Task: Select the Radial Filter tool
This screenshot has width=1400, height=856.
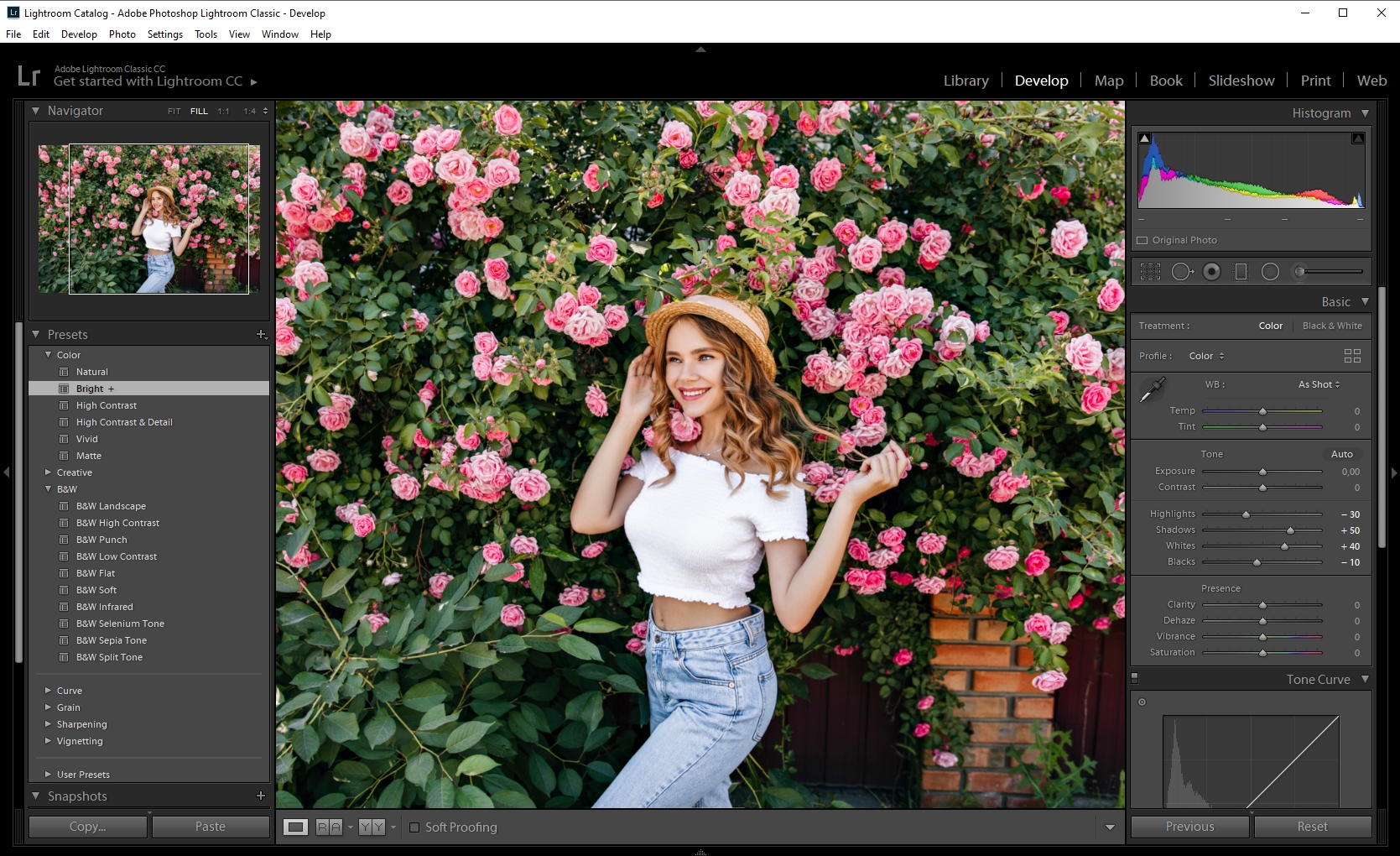Action: coord(1270,271)
